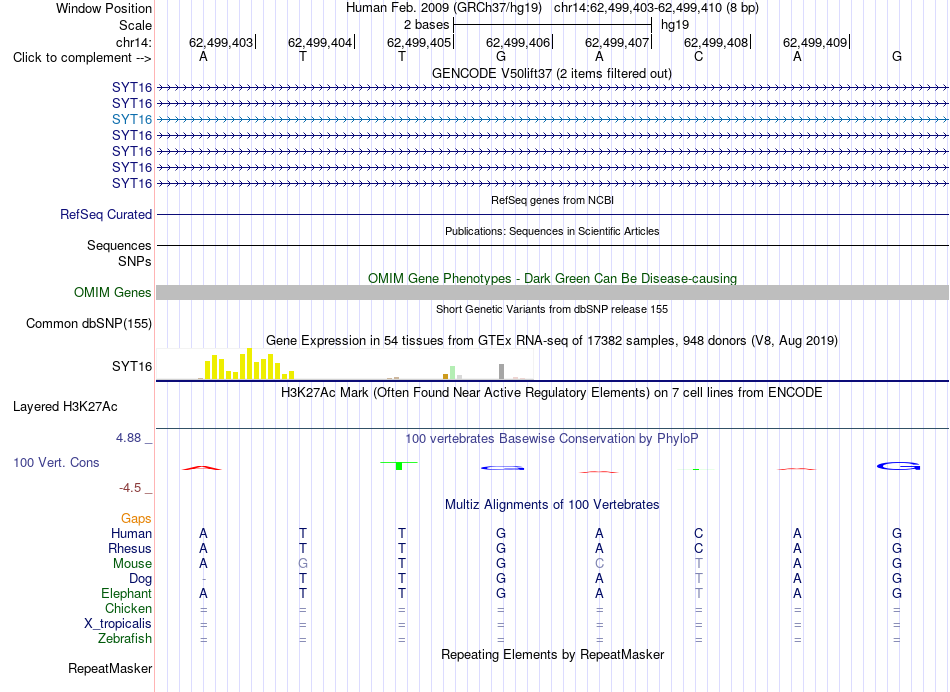The width and height of the screenshot is (950, 692).
Task: Click position label 62,499,404
Action: tap(319, 42)
